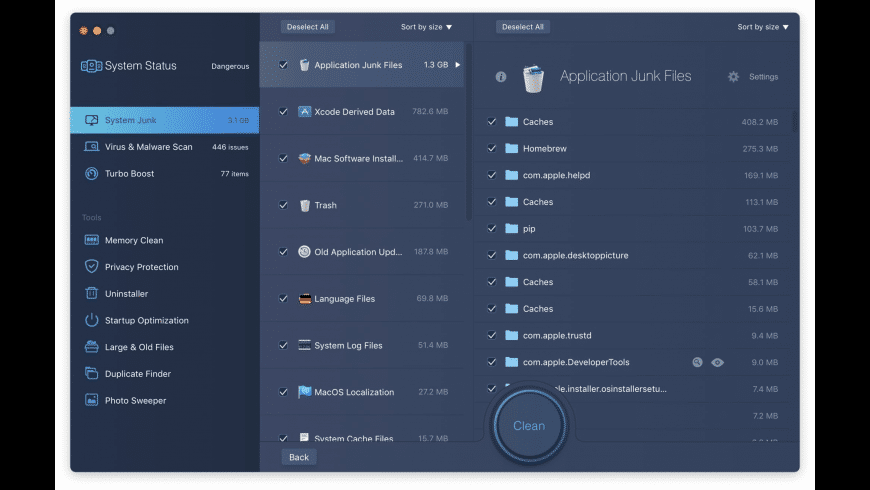The image size is (870, 490).
Task: Select the Mac Software Install... row
Action: 362,158
